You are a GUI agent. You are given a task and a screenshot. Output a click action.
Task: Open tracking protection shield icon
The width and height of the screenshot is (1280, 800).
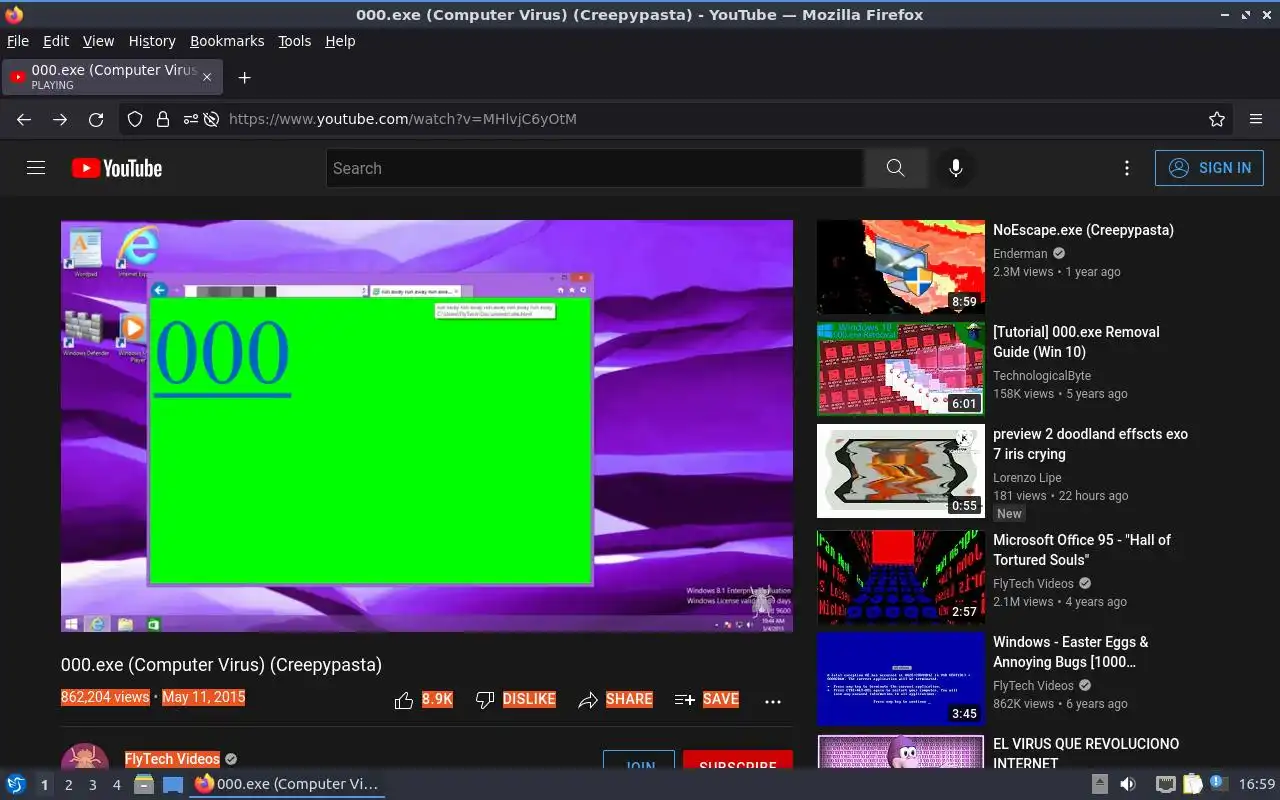tap(135, 119)
